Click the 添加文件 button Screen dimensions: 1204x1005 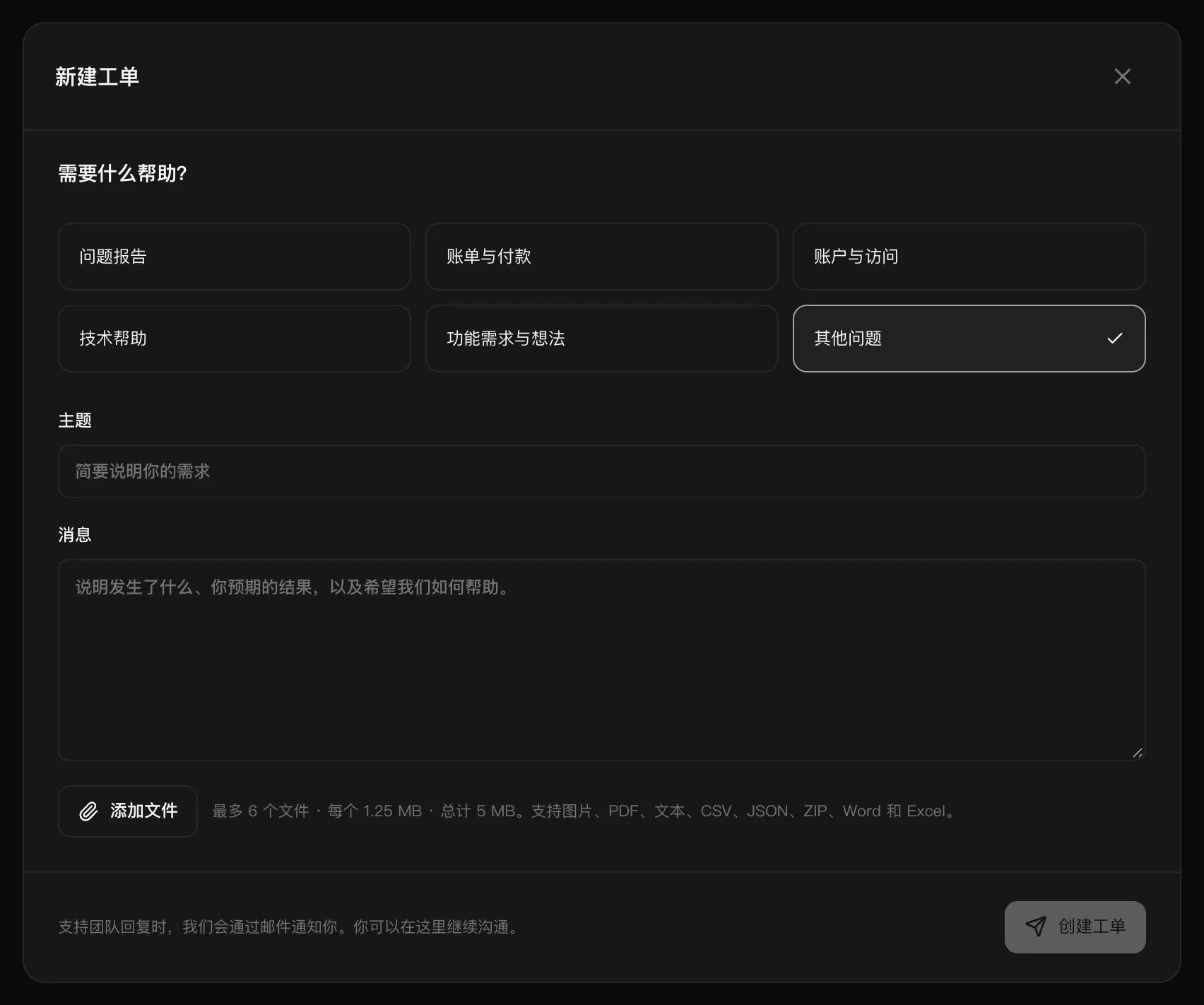128,811
